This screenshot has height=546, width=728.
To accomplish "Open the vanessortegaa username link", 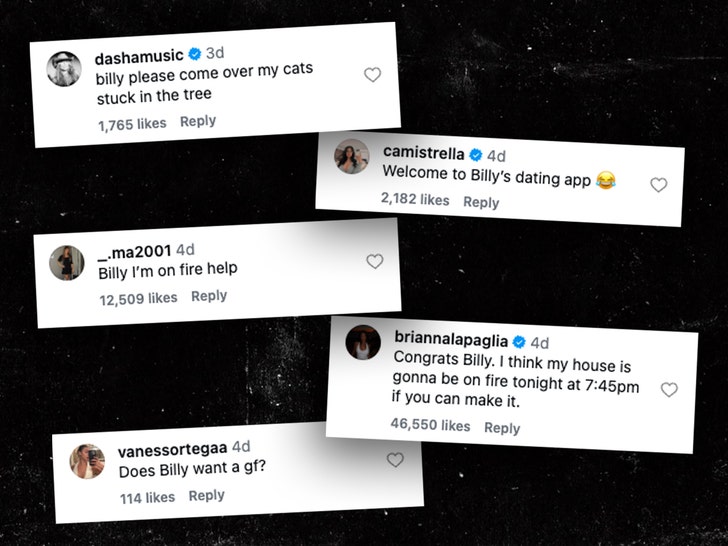I will coord(172,449).
